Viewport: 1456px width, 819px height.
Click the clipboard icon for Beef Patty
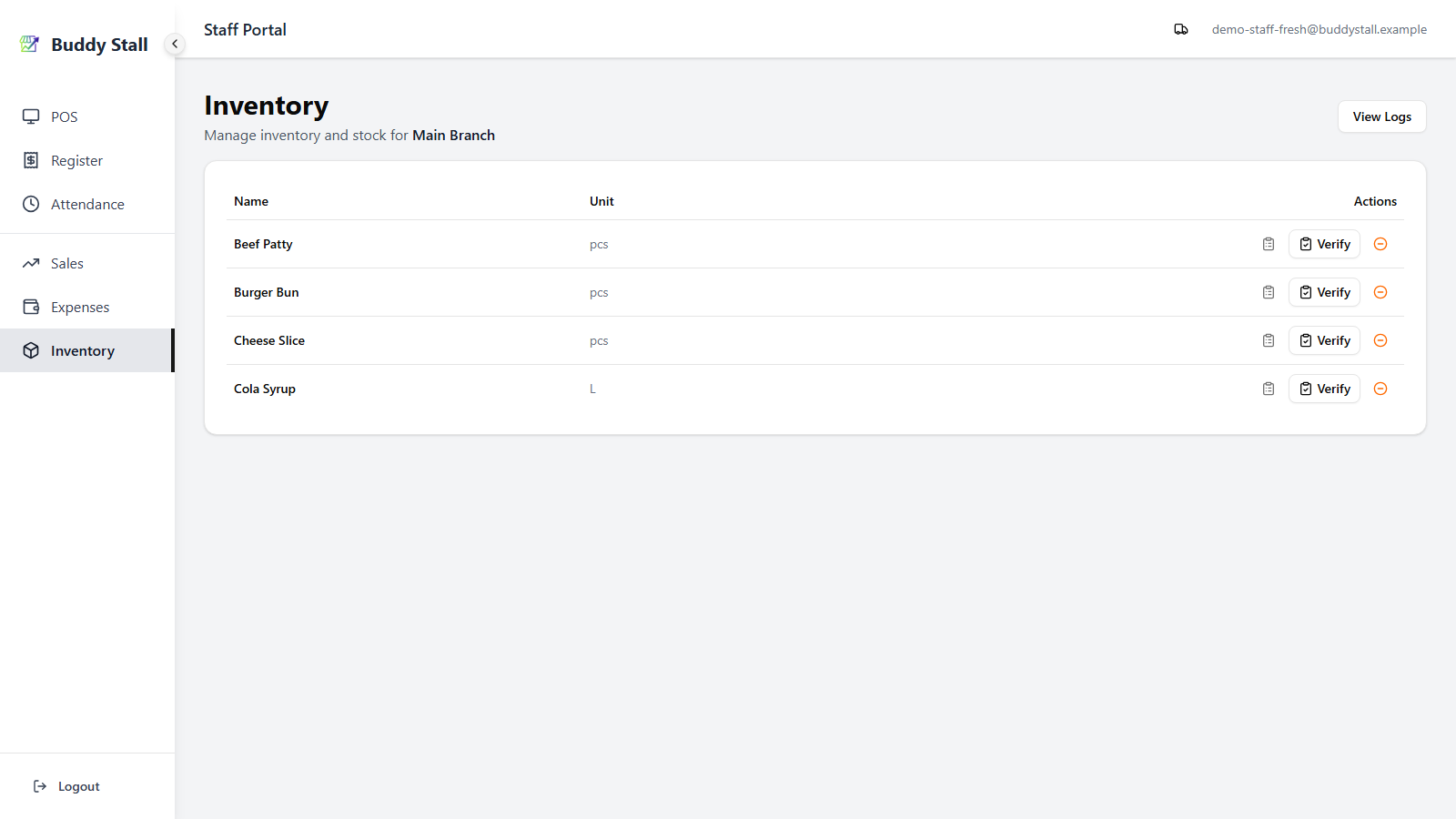click(1269, 244)
